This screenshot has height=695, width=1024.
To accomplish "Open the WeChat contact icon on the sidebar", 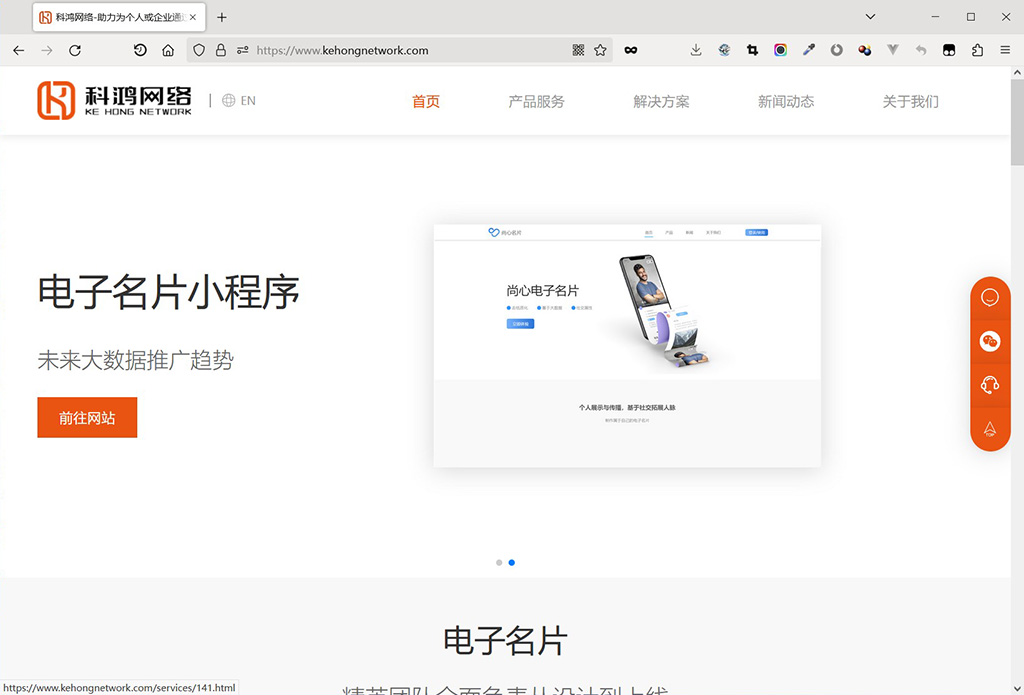I will 990,341.
